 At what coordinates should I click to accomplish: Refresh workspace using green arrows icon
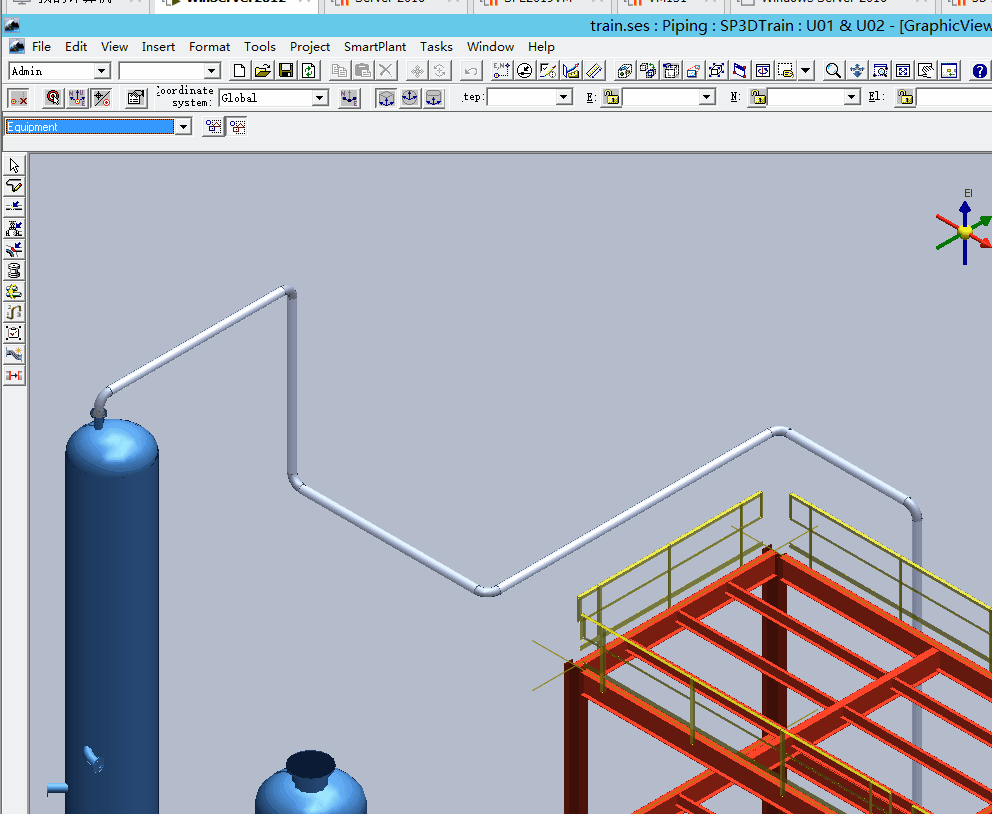[309, 71]
